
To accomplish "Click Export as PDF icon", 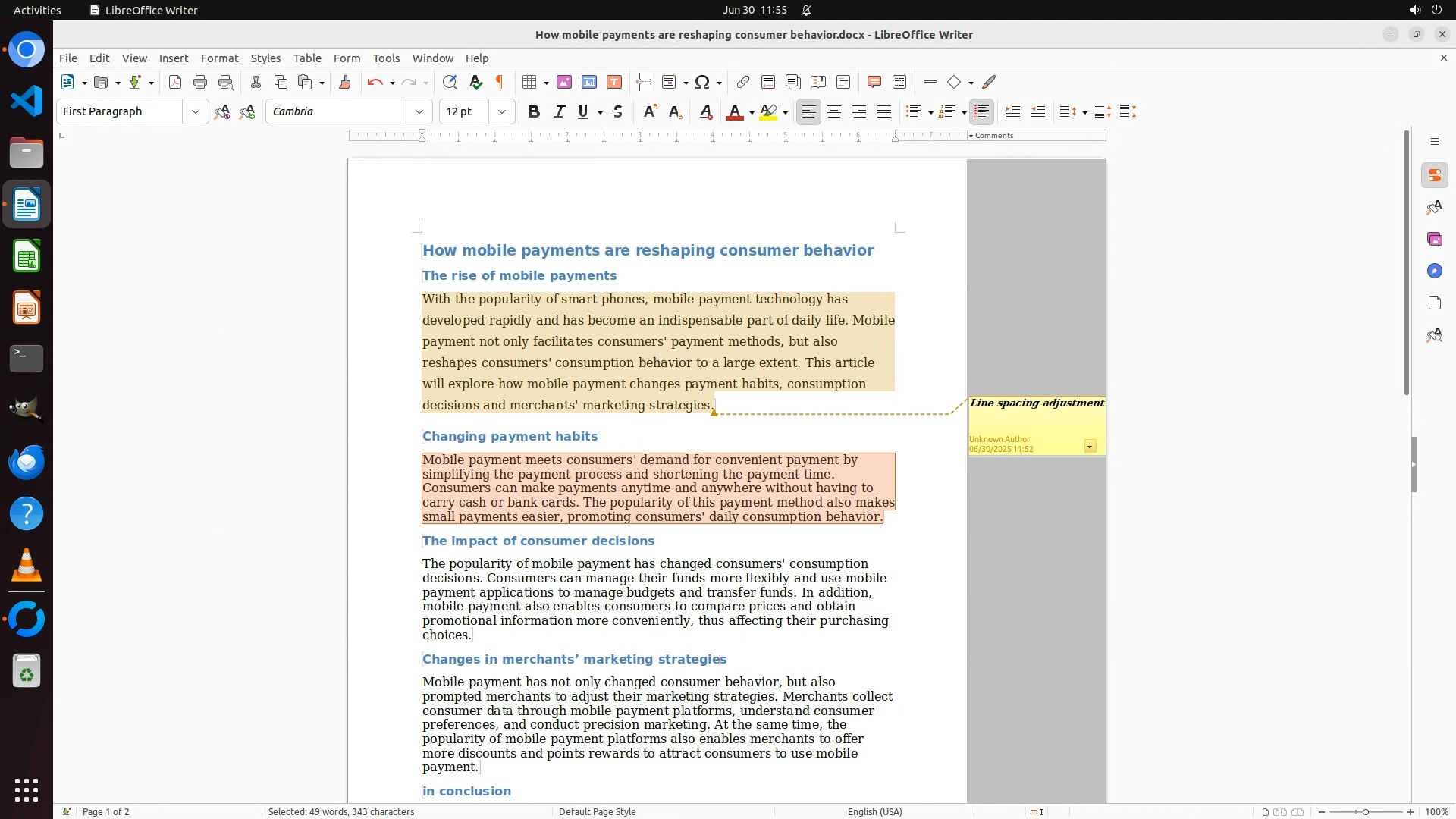I will pos(175,82).
